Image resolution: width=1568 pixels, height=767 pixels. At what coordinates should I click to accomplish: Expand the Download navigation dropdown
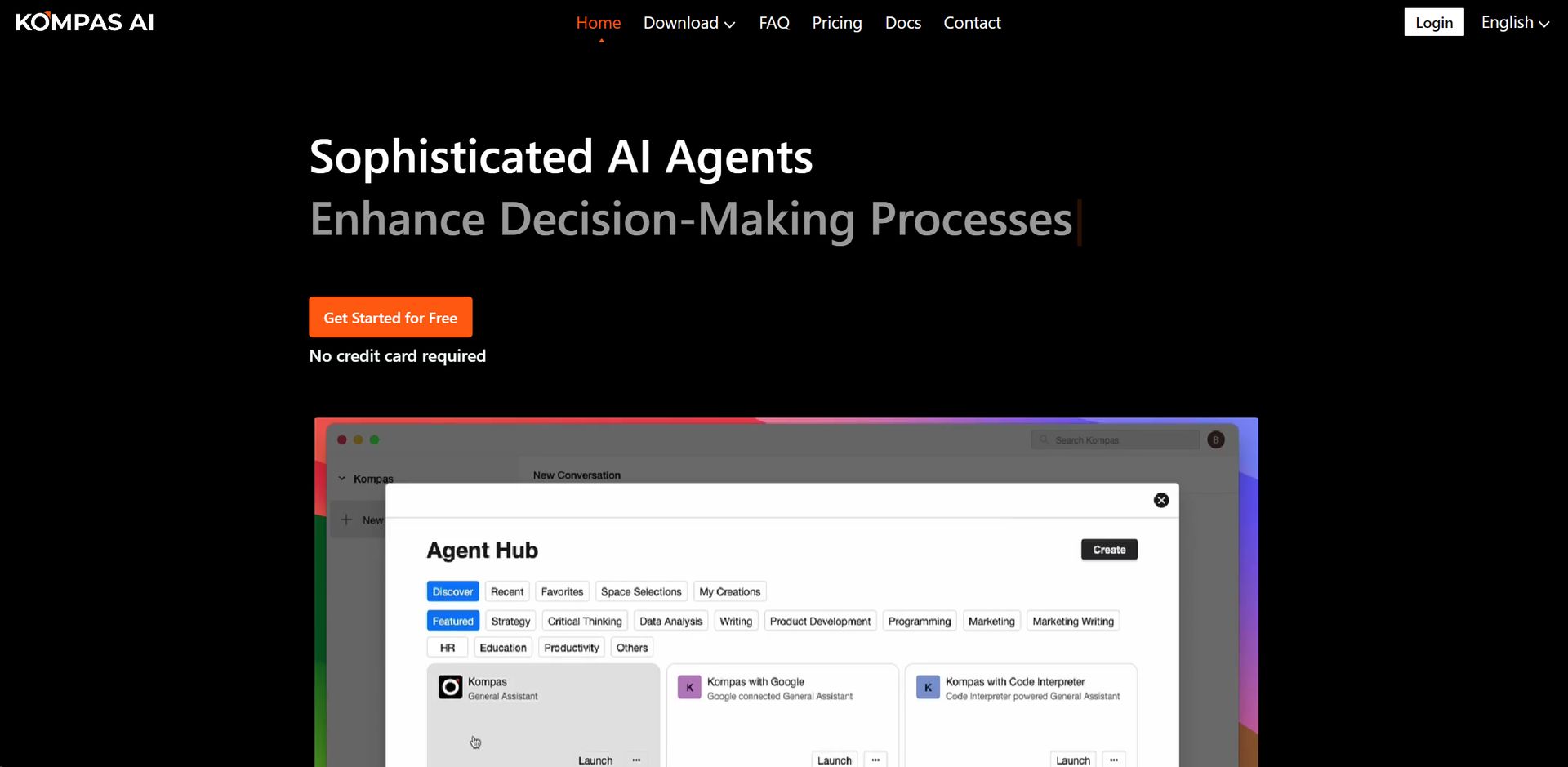pyautogui.click(x=688, y=22)
